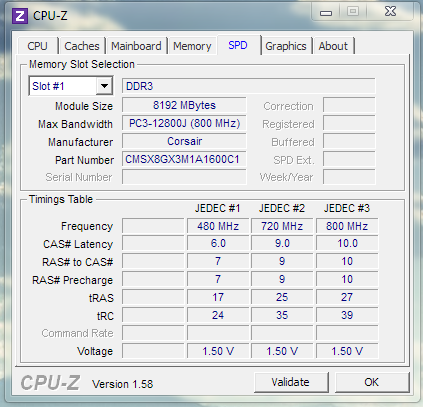Click the empty Week/Year field

pyautogui.click(x=349, y=177)
